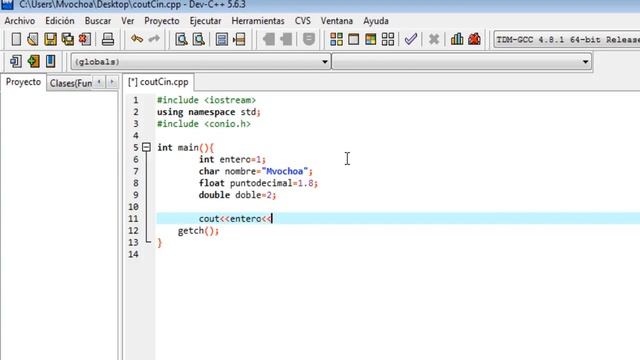
Task: Click the Syntax Check checkmark icon
Action: pos(411,39)
